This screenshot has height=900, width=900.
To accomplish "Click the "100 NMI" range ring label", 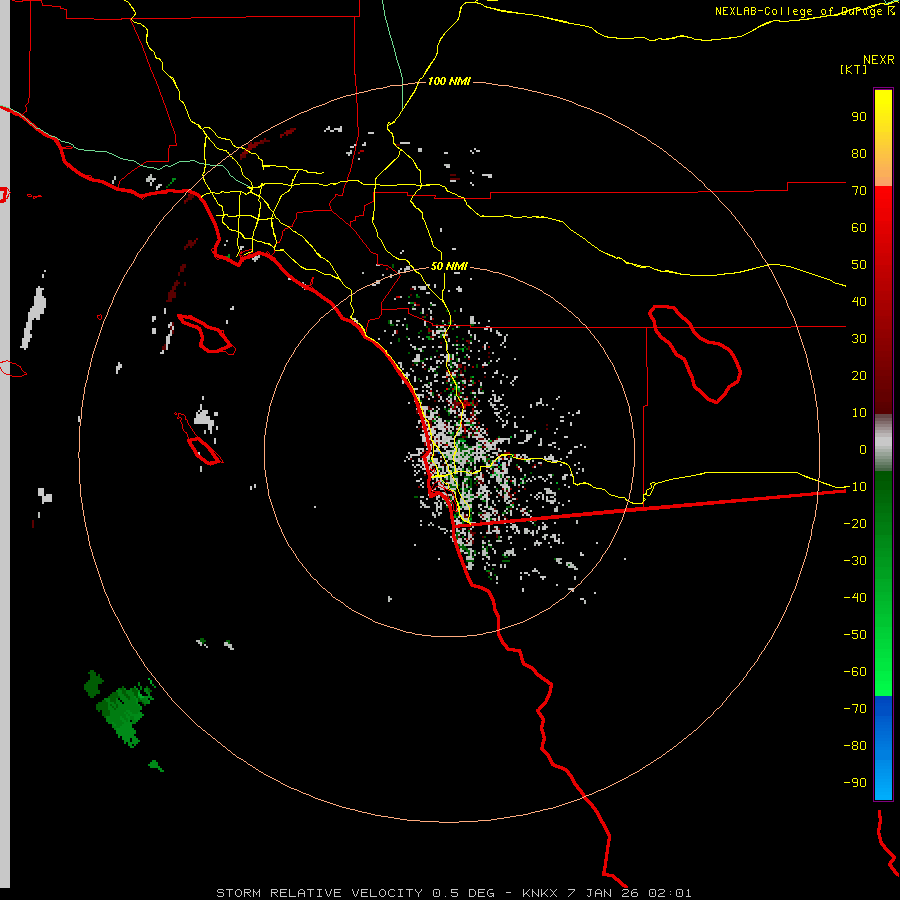I will click(449, 81).
